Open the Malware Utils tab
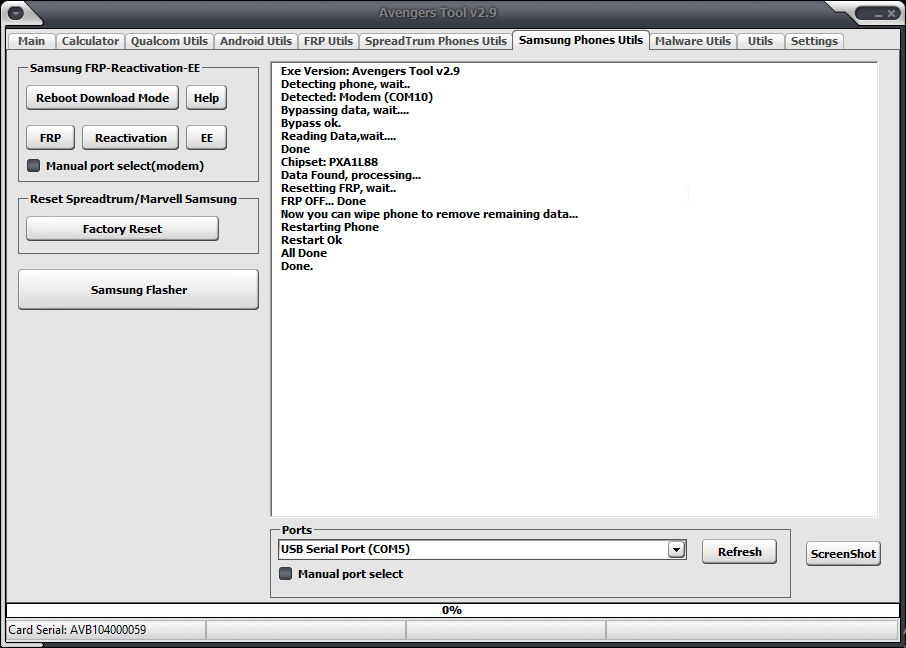The height and width of the screenshot is (648, 906). [x=693, y=41]
